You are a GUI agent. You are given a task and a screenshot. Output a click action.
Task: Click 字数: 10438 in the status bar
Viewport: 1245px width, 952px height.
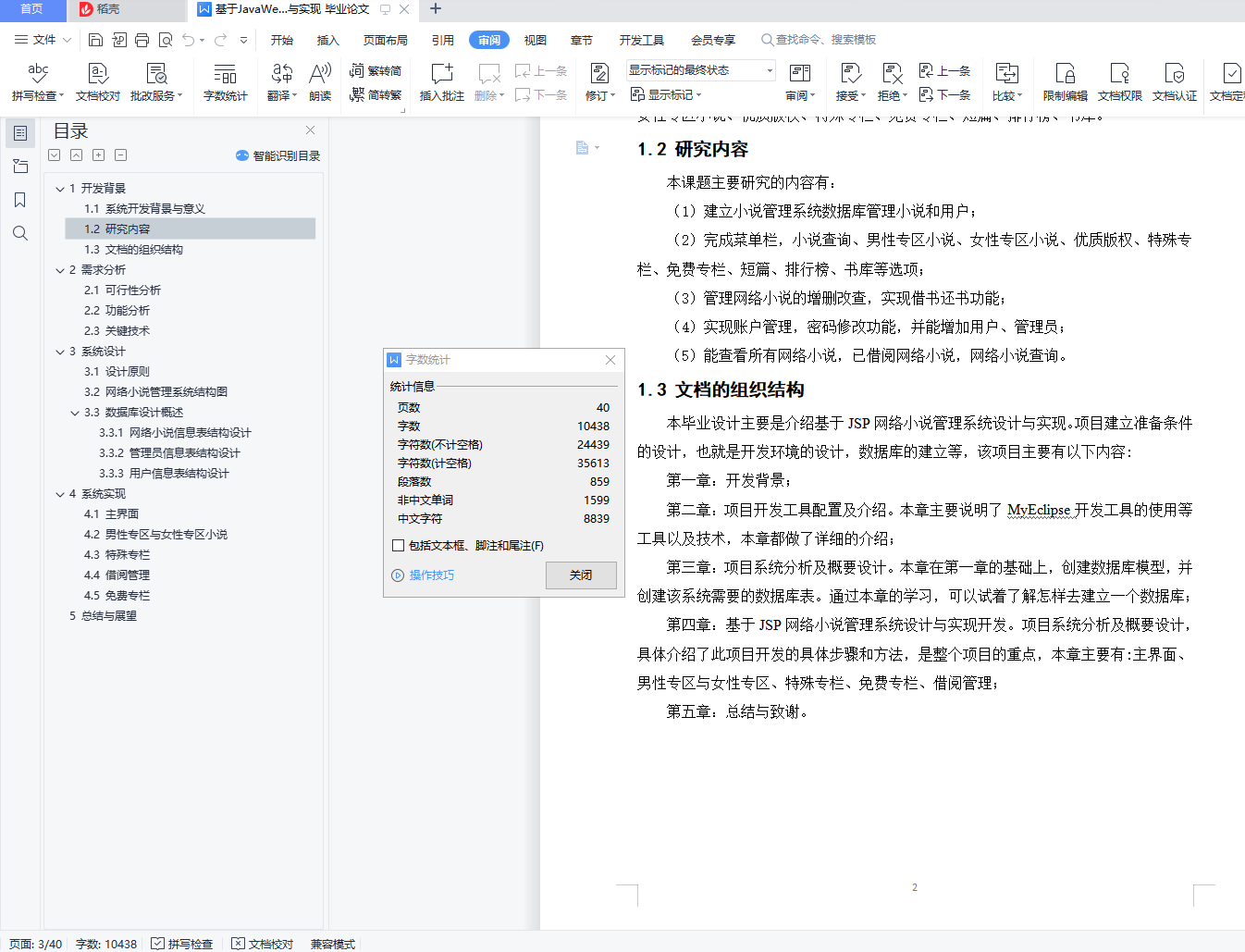(x=106, y=944)
